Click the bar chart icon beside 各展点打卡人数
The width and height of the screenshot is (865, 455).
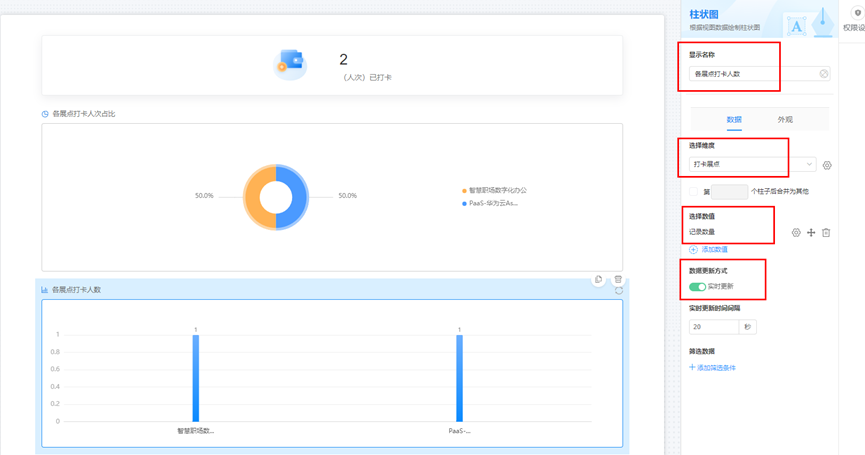point(44,290)
